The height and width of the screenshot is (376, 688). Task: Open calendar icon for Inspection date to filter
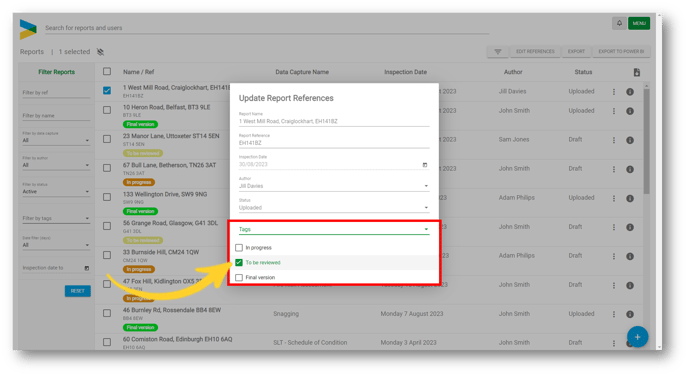pos(87,268)
